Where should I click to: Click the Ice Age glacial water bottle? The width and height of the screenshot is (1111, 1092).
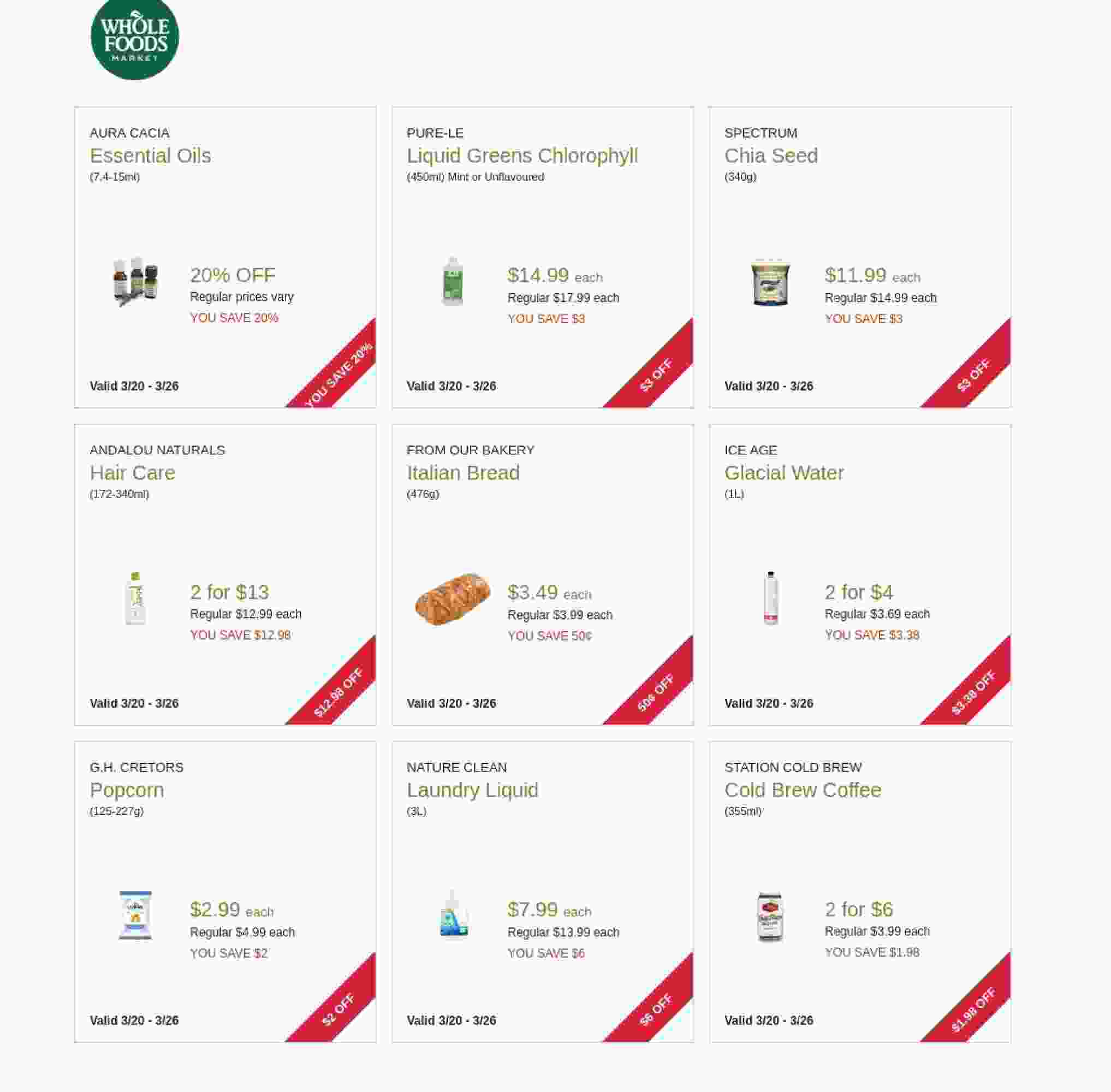click(771, 598)
